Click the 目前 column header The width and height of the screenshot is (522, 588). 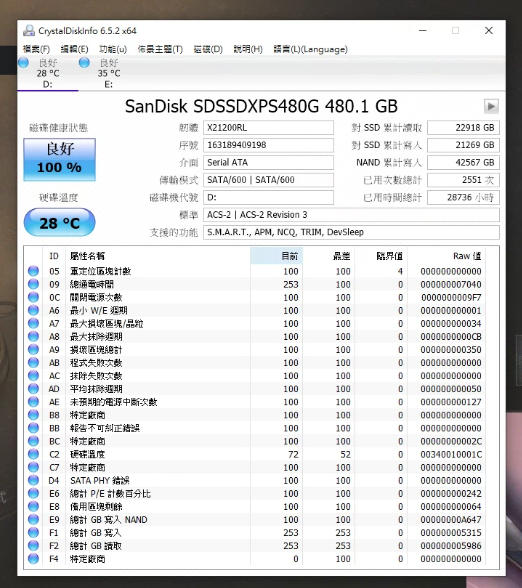coord(276,256)
